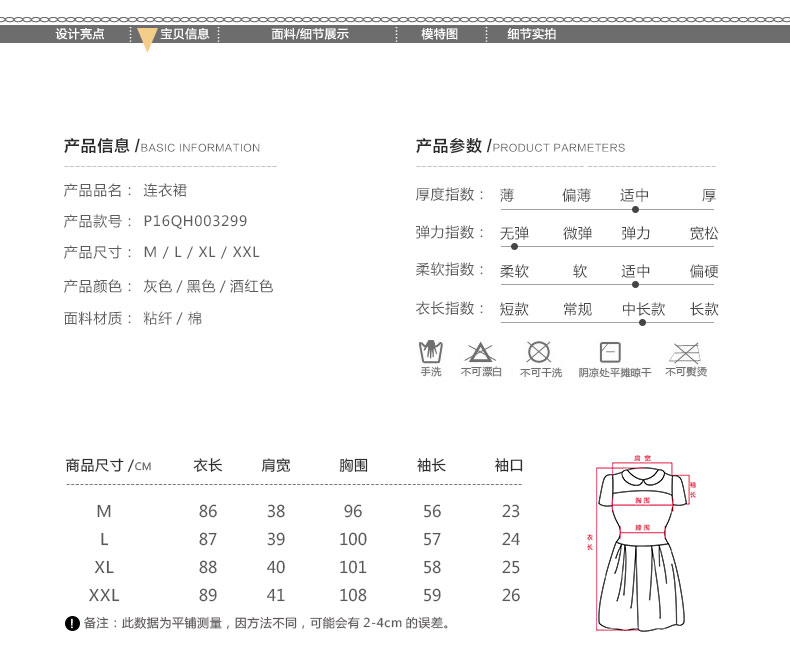Click the 胸围 column header
Image resolution: width=790 pixels, height=646 pixels.
pyautogui.click(x=353, y=465)
